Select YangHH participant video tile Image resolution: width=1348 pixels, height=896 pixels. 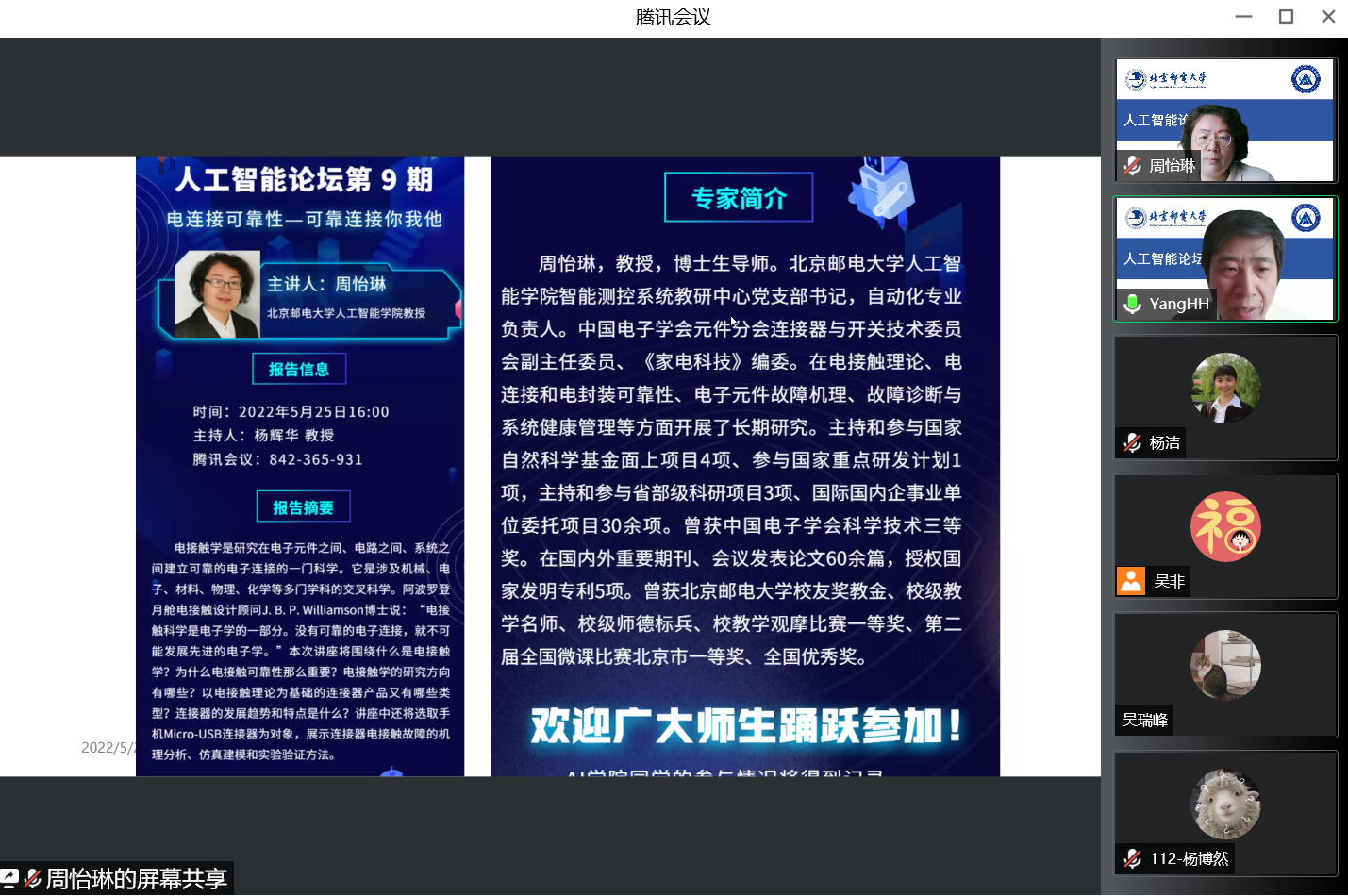1225,258
